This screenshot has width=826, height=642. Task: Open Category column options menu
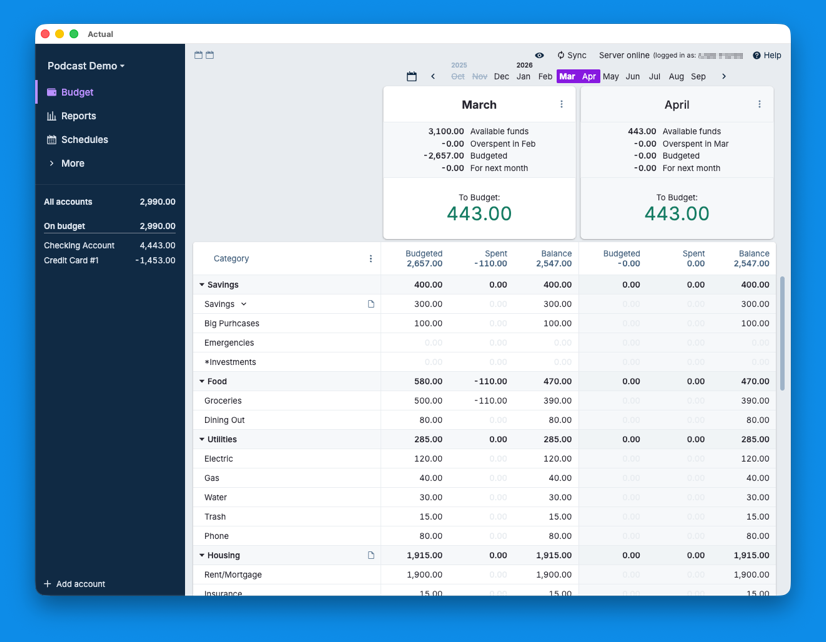pyautogui.click(x=370, y=259)
